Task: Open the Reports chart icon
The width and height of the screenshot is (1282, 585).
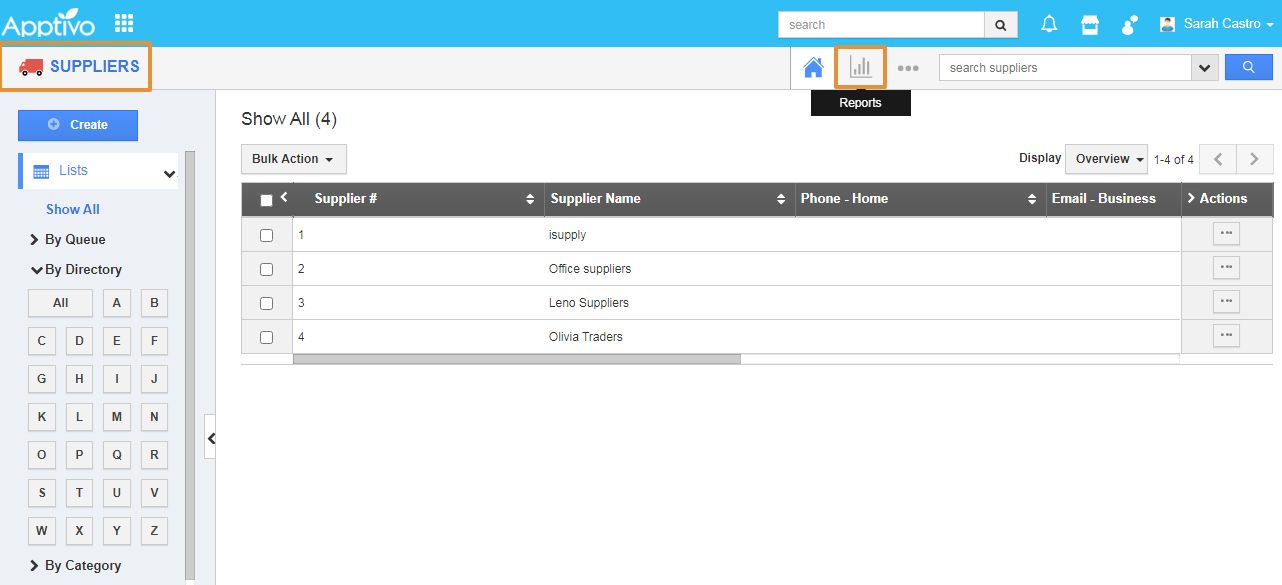Action: [x=860, y=67]
